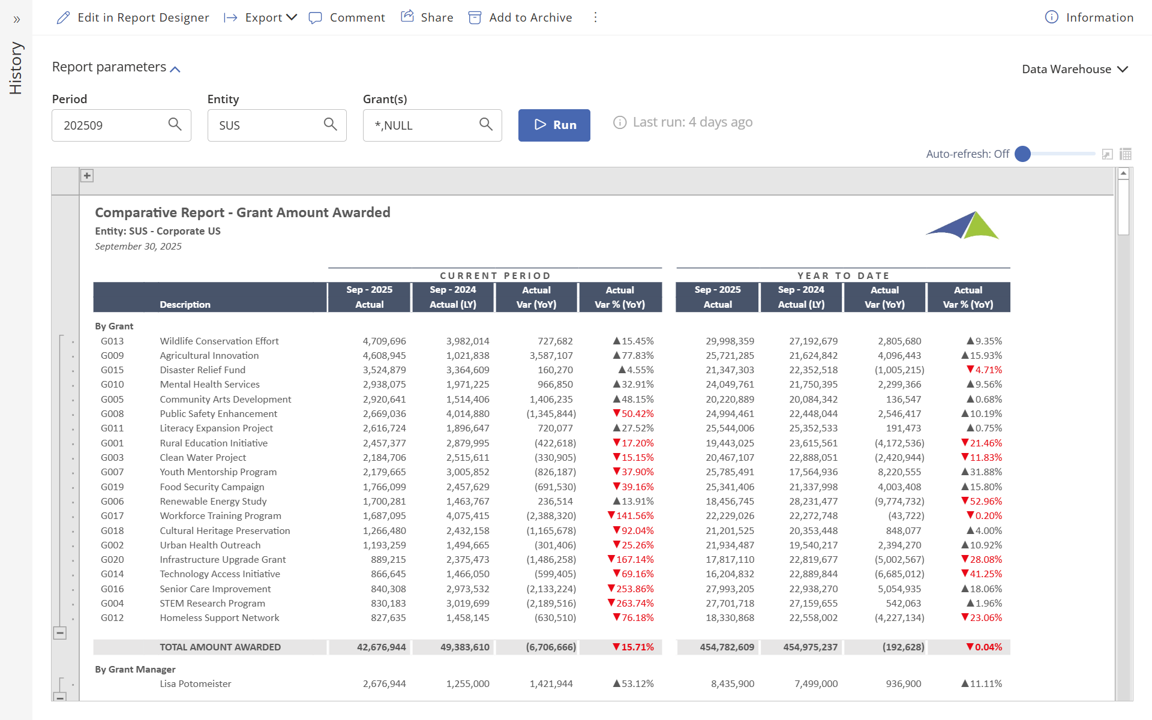1152x720 pixels.
Task: Click the vertical scrollbar thumb
Action: 1123,208
